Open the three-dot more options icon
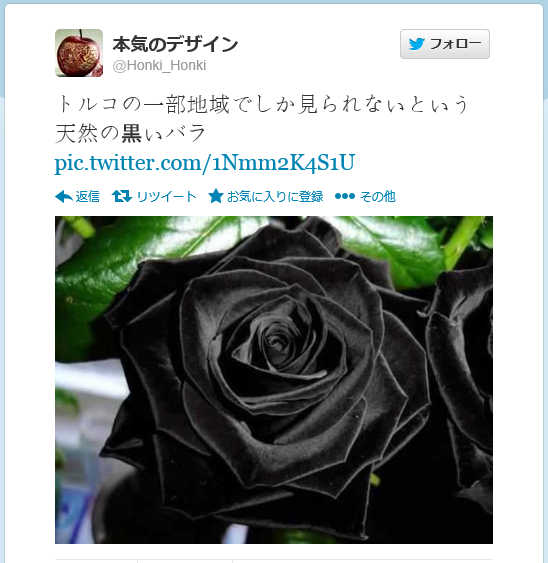The width and height of the screenshot is (548, 563). coord(345,196)
